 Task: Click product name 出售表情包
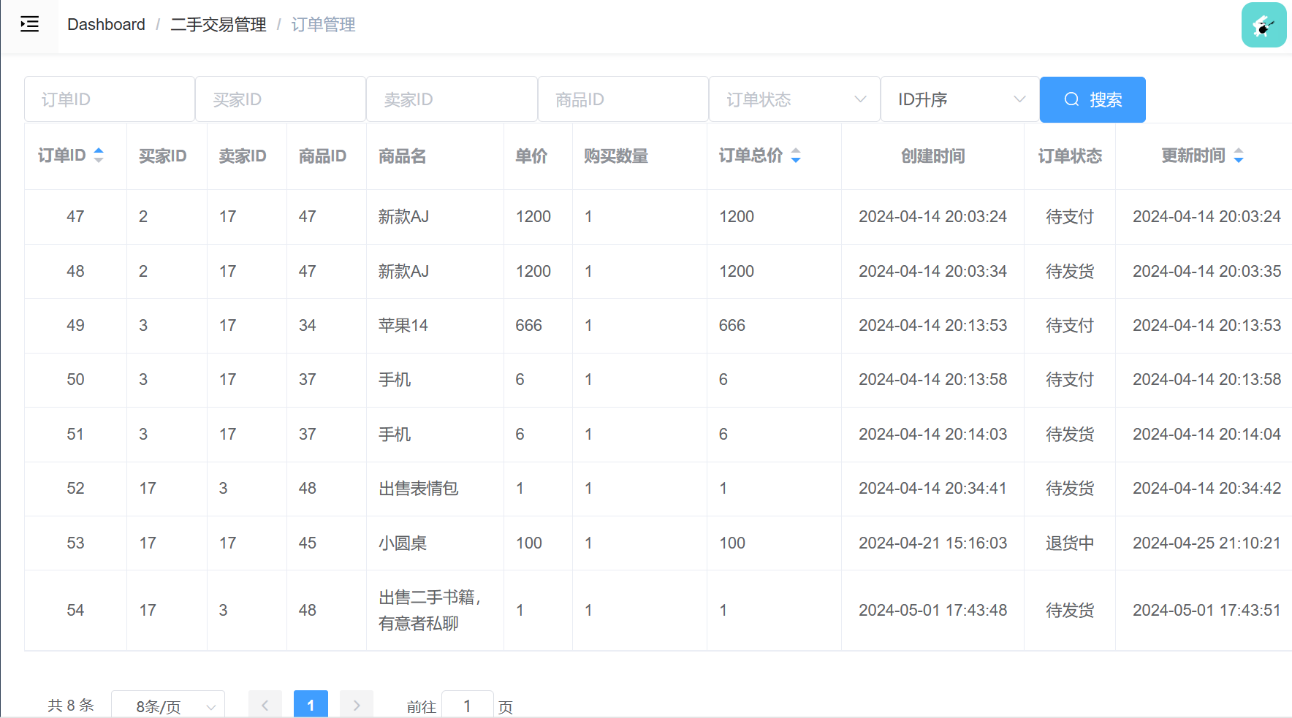pyautogui.click(x=419, y=488)
